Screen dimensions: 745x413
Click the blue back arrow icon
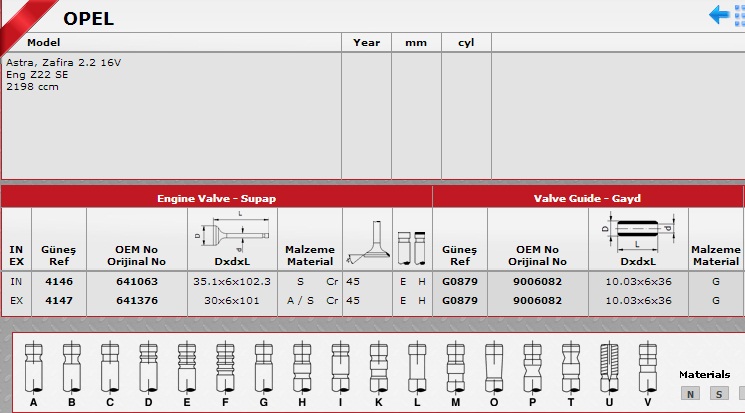pos(719,14)
